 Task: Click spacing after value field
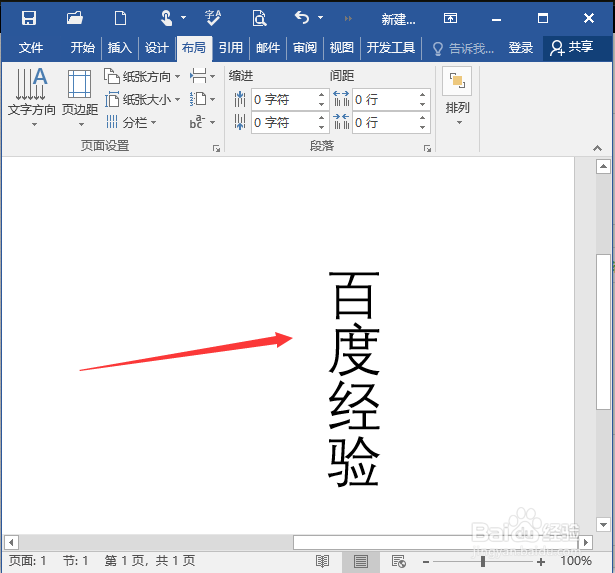(385, 122)
